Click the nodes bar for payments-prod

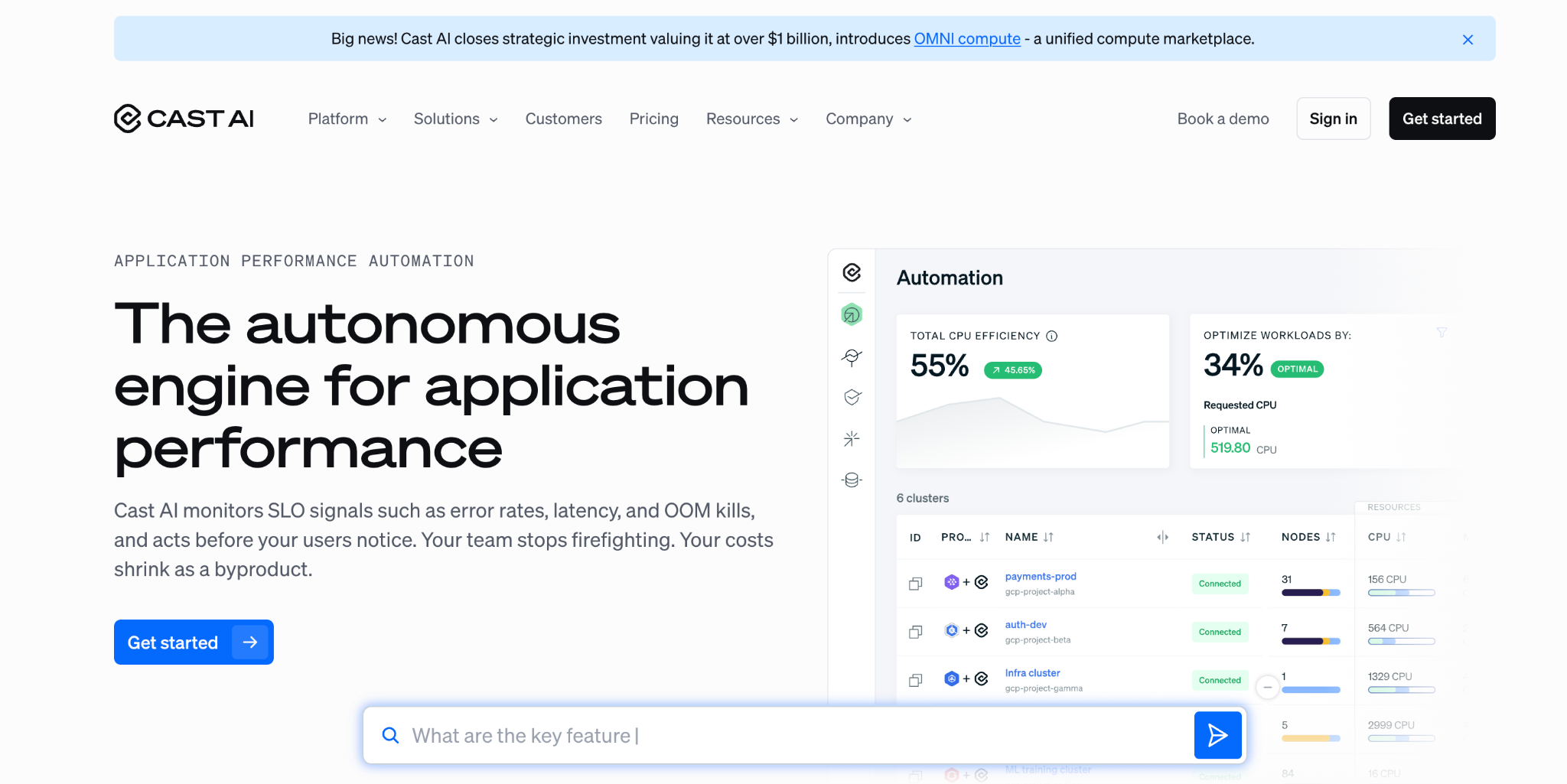pyautogui.click(x=1311, y=593)
